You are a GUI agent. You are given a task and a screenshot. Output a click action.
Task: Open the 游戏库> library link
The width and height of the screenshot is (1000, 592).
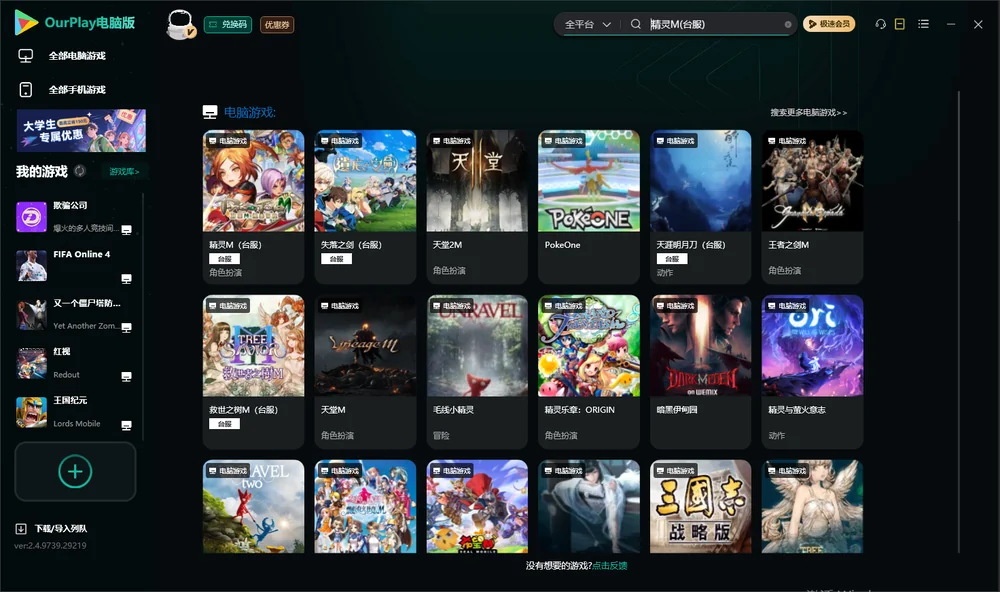pyautogui.click(x=124, y=172)
